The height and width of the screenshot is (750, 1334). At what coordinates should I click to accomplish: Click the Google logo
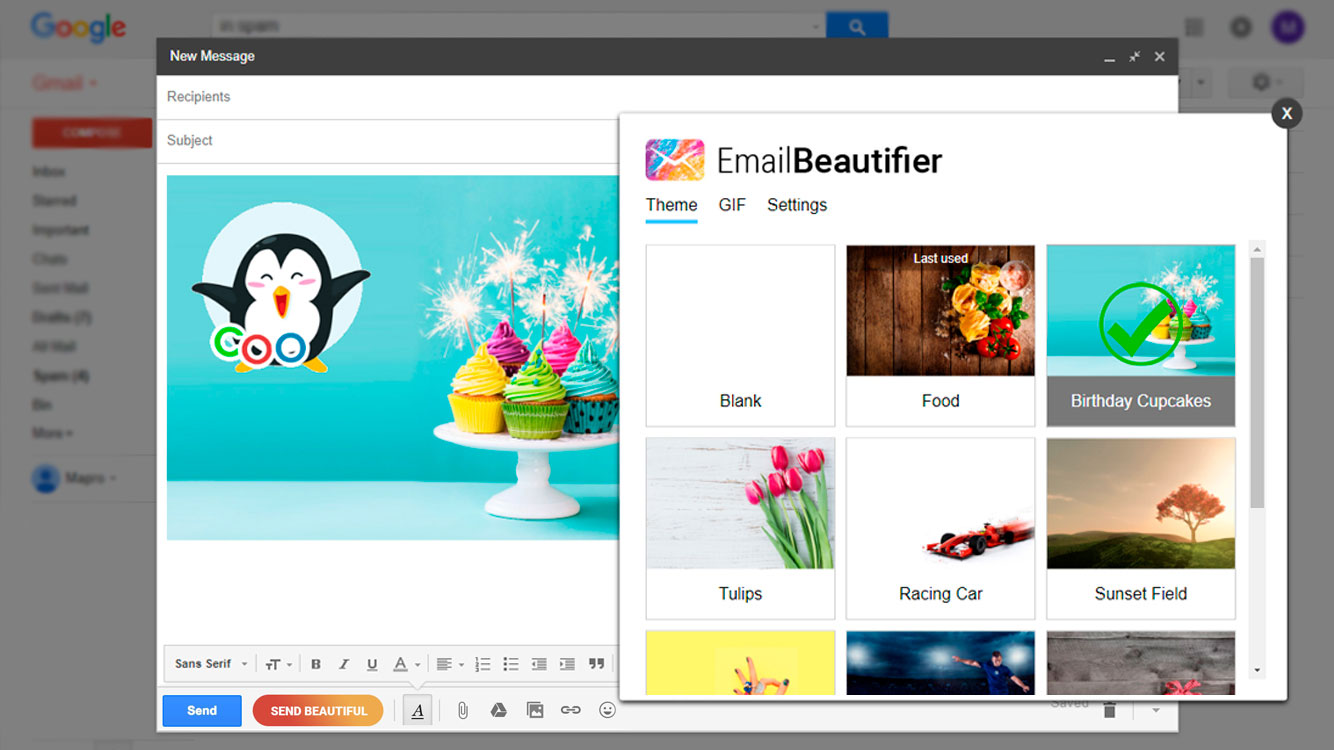(78, 27)
